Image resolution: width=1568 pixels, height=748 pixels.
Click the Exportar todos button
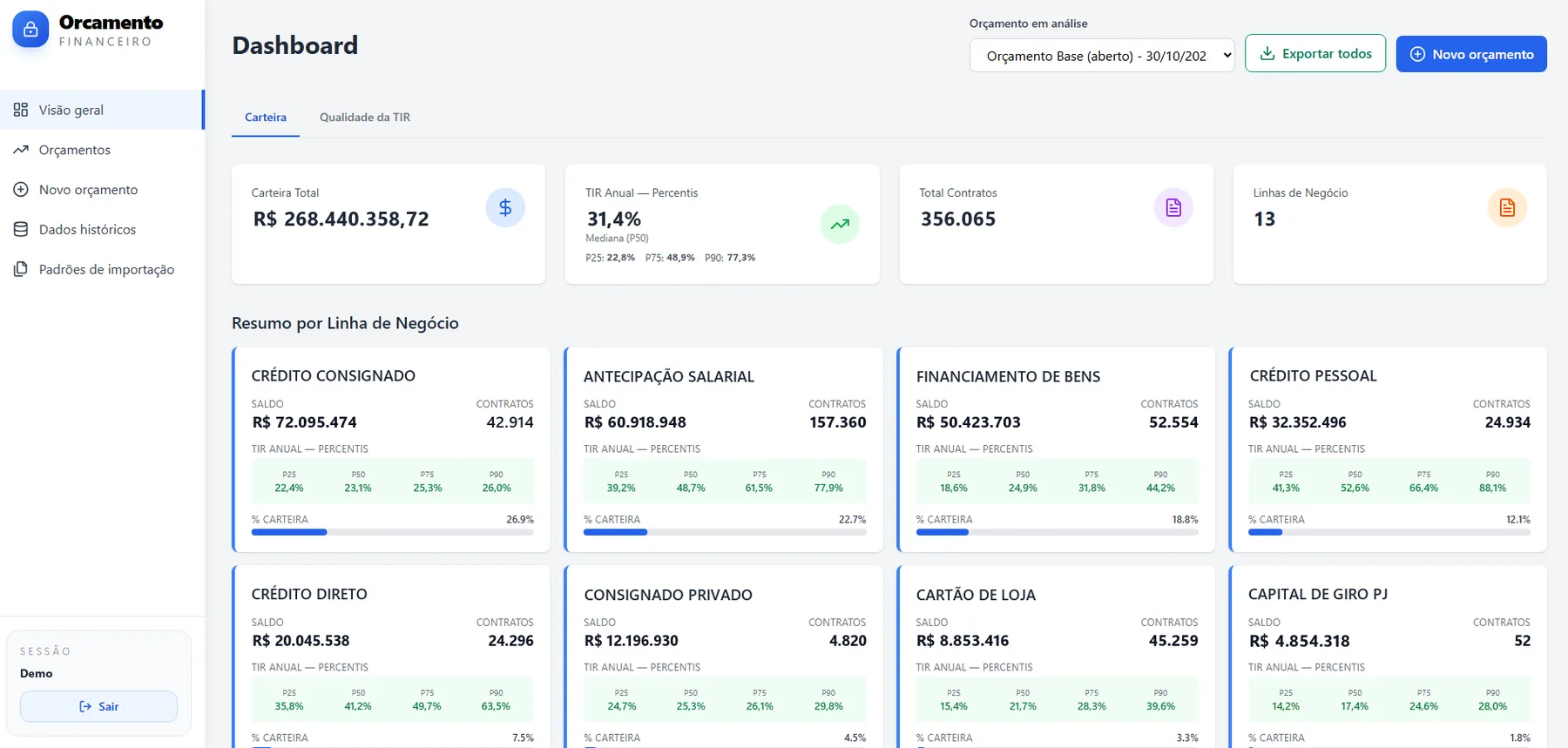tap(1315, 54)
